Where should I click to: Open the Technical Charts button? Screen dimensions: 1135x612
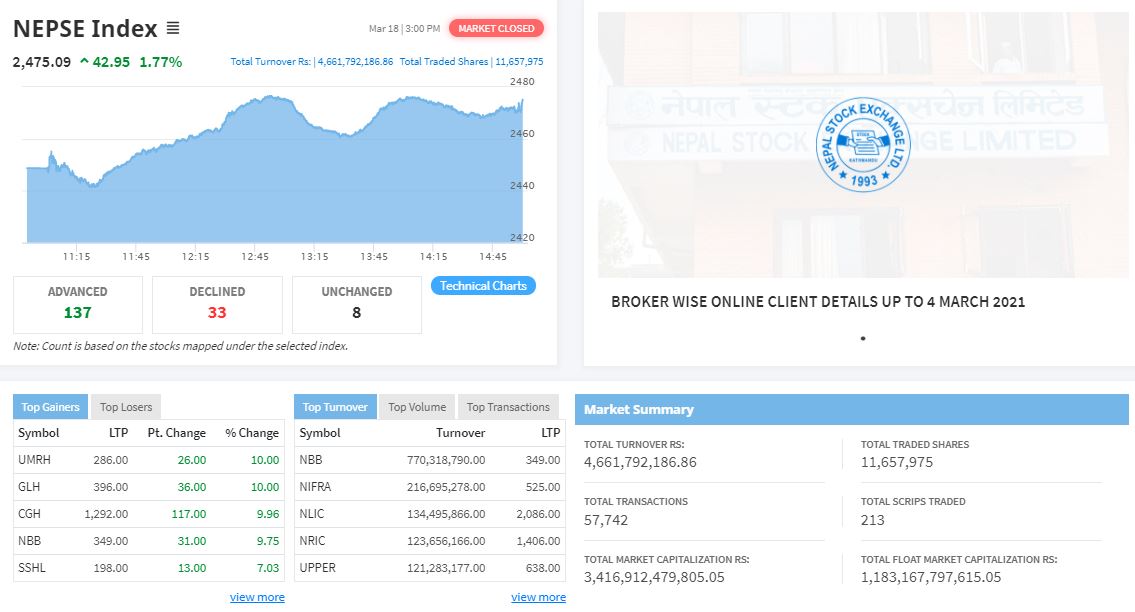(x=484, y=286)
